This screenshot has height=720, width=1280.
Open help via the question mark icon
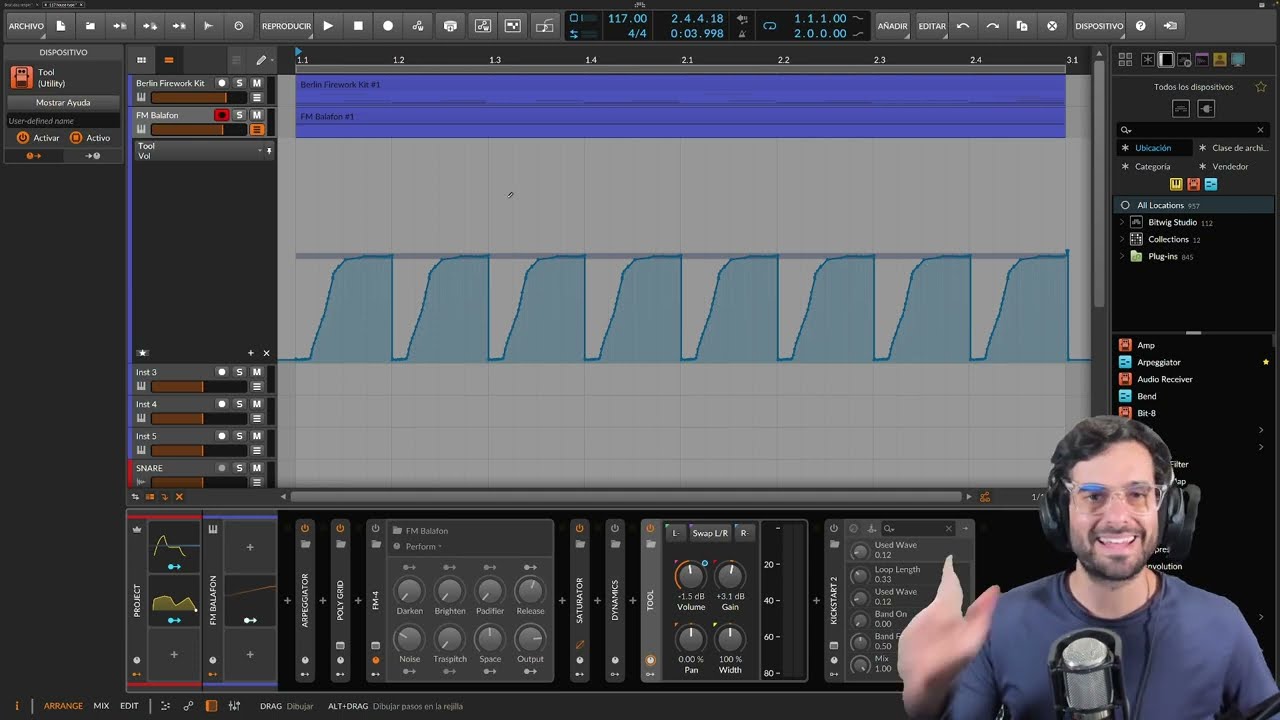(x=1141, y=26)
